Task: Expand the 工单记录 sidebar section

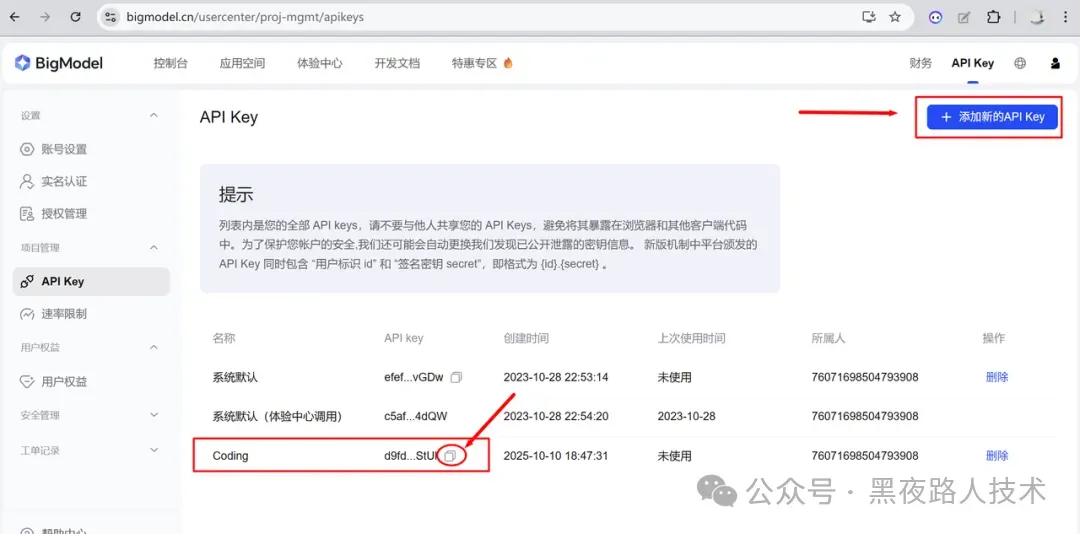Action: (x=153, y=450)
